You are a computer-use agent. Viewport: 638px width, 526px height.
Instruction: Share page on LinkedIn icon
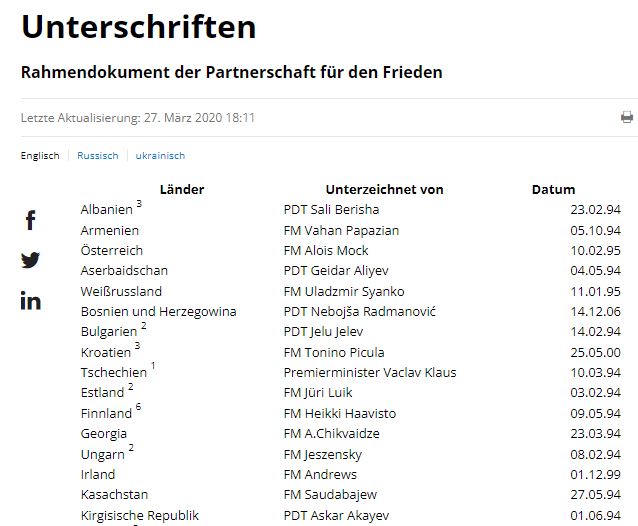(x=31, y=300)
